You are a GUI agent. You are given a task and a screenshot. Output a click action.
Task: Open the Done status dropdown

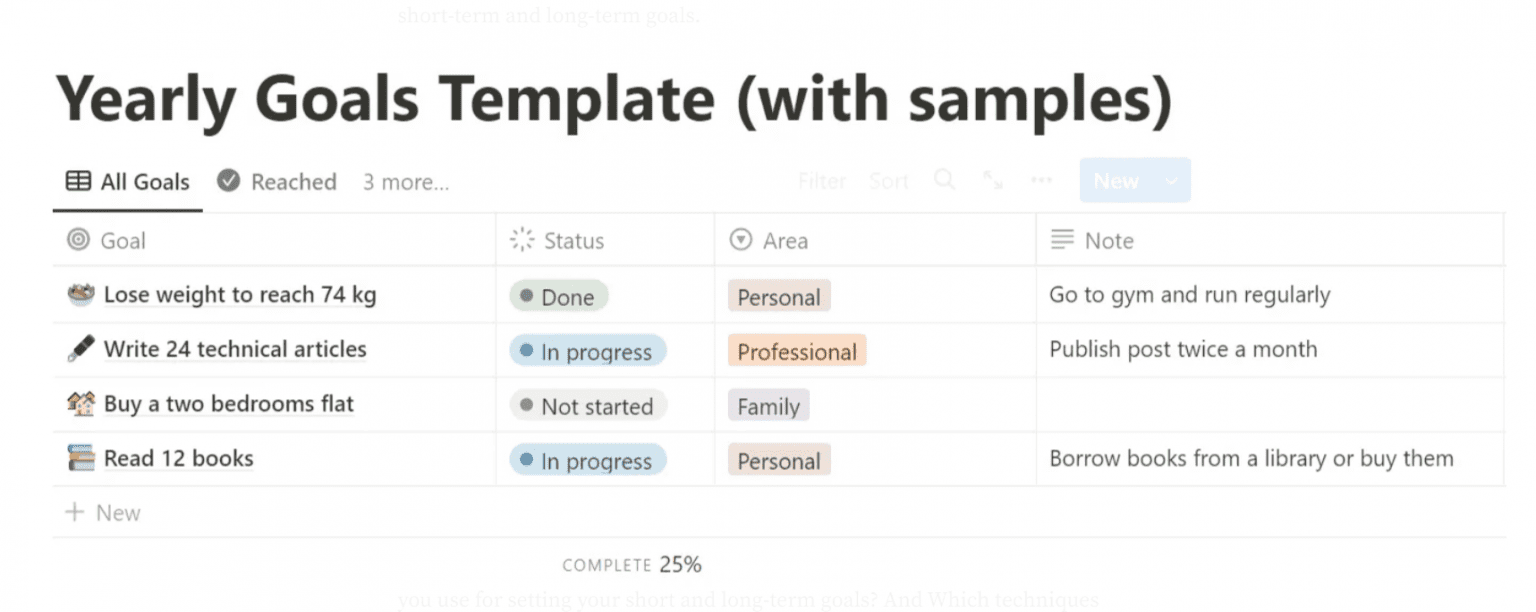(559, 297)
